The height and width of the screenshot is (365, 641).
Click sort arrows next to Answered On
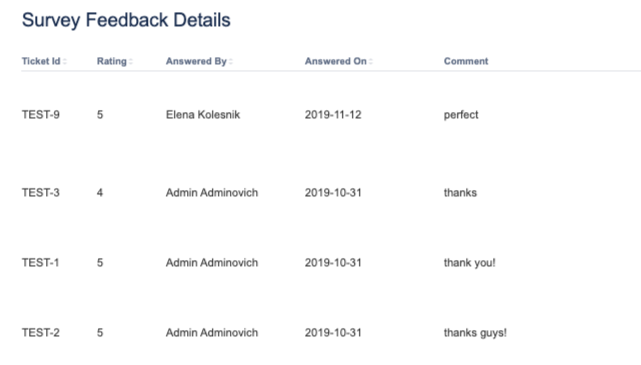371,61
